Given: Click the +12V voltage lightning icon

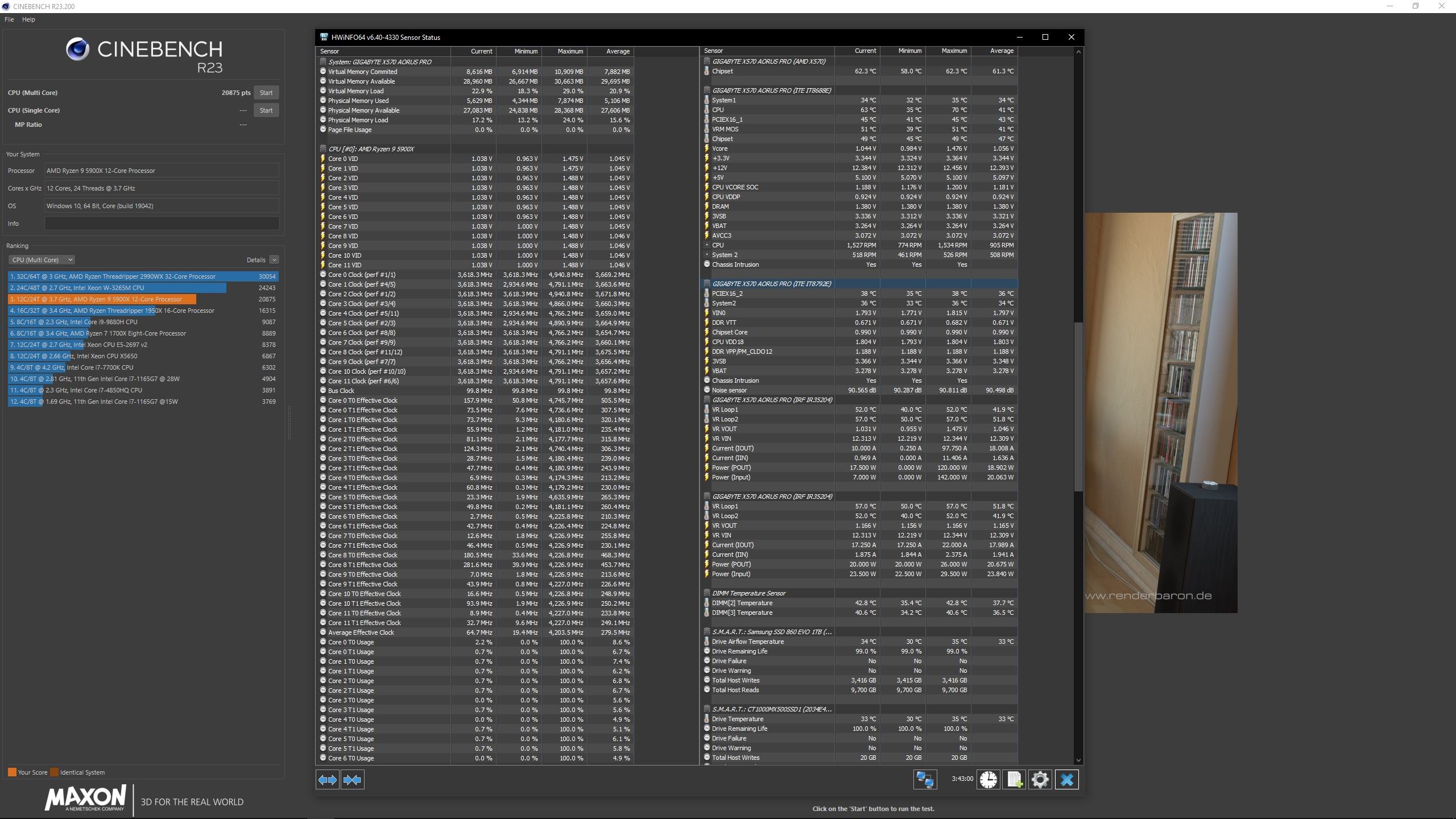Looking at the screenshot, I should coord(707,168).
